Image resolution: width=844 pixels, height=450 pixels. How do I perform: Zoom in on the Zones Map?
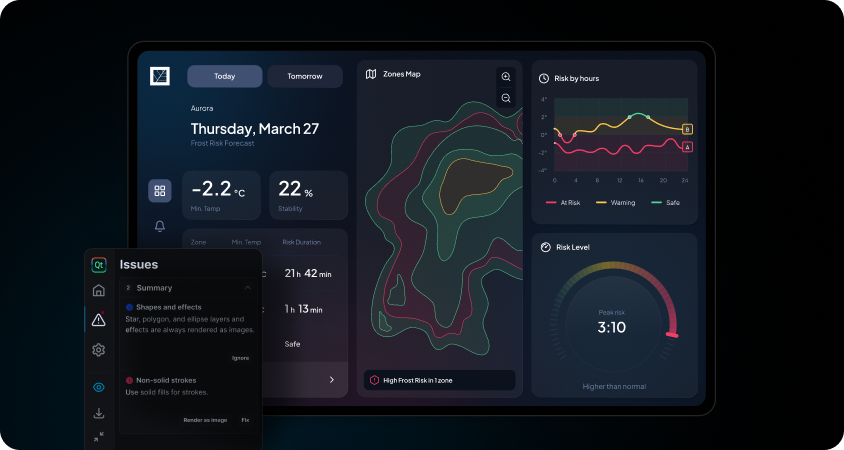click(506, 76)
